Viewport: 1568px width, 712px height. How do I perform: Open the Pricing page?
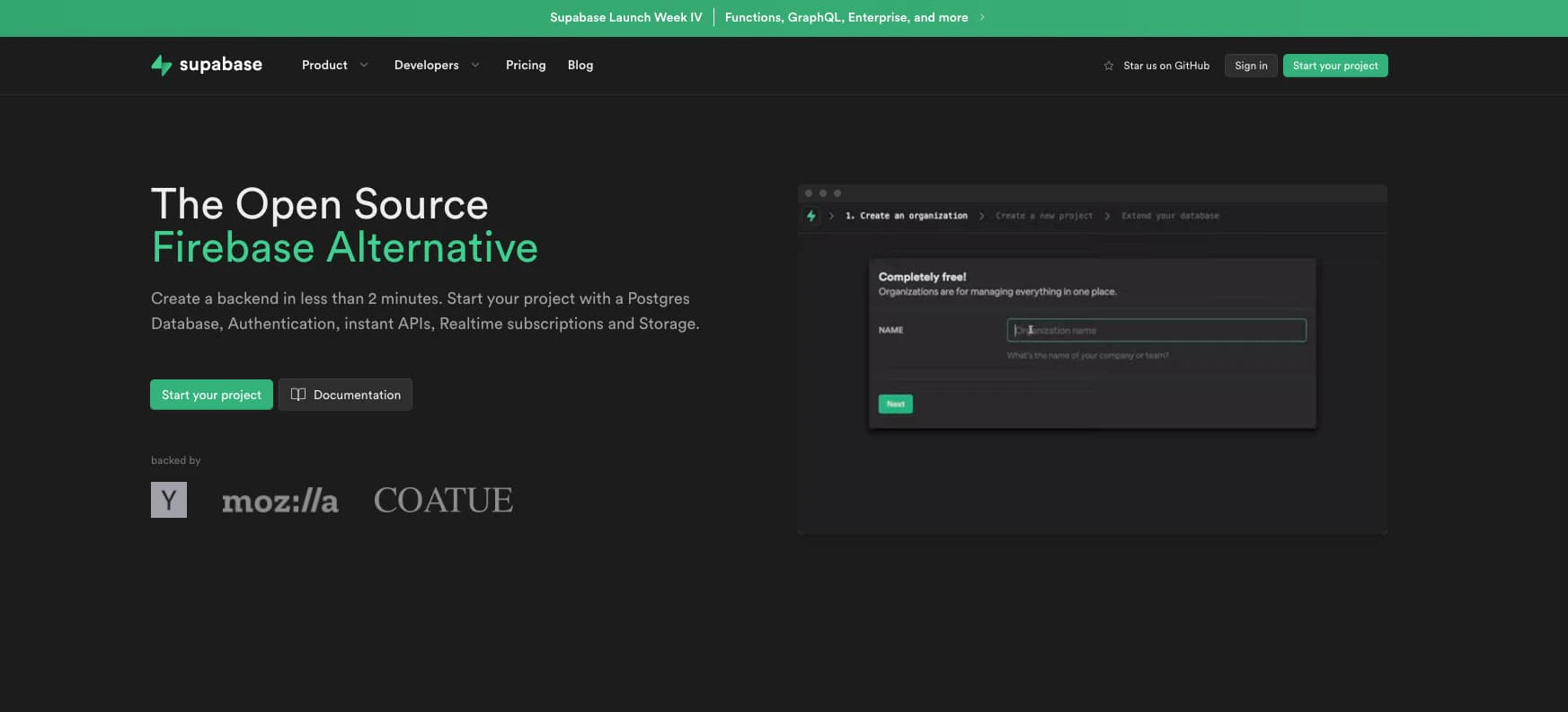tap(526, 65)
